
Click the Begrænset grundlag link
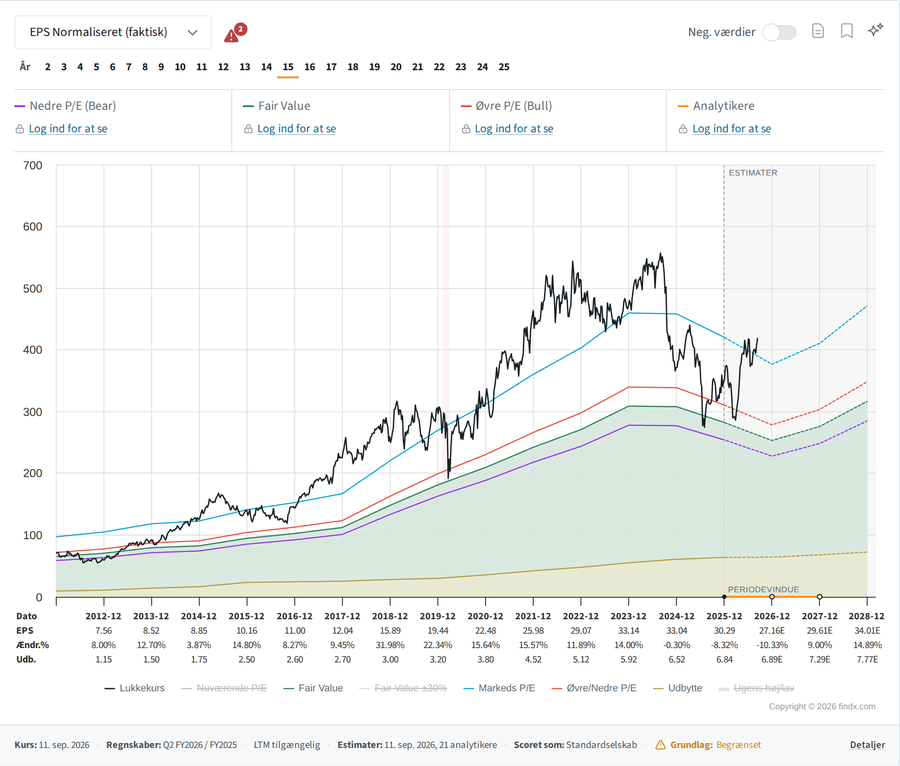click(x=738, y=745)
